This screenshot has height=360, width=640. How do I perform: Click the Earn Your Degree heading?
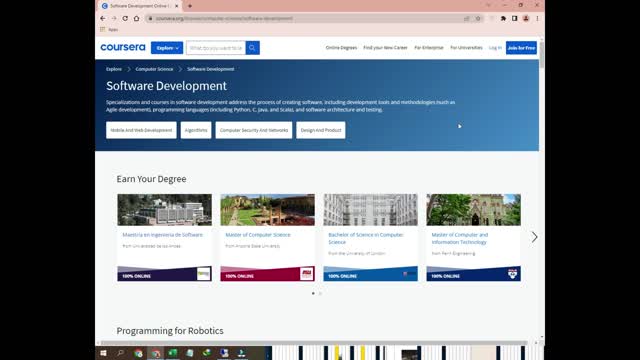tap(151, 179)
